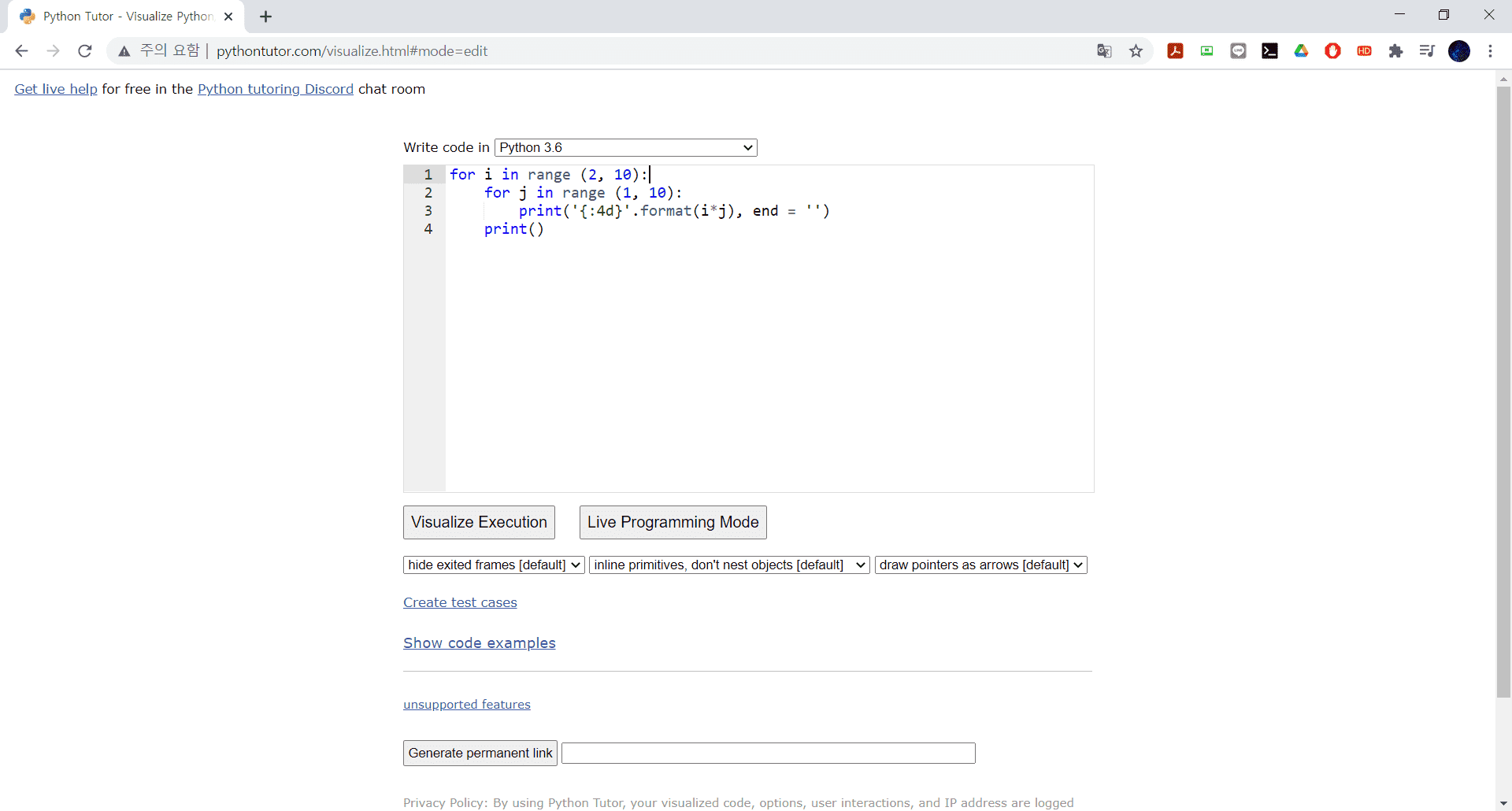Open the red shield extension icon
The width and height of the screenshot is (1512, 811).
pyautogui.click(x=1332, y=51)
